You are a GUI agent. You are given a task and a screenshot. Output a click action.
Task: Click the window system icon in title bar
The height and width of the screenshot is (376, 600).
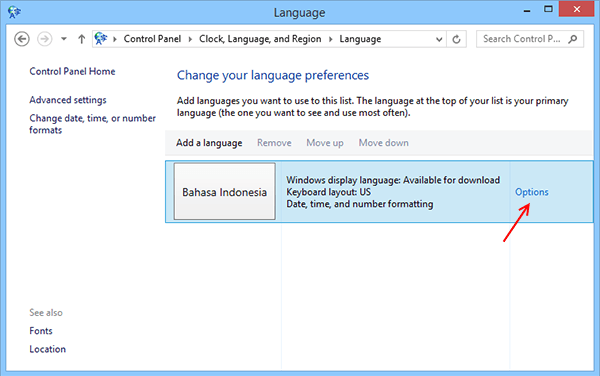15,12
